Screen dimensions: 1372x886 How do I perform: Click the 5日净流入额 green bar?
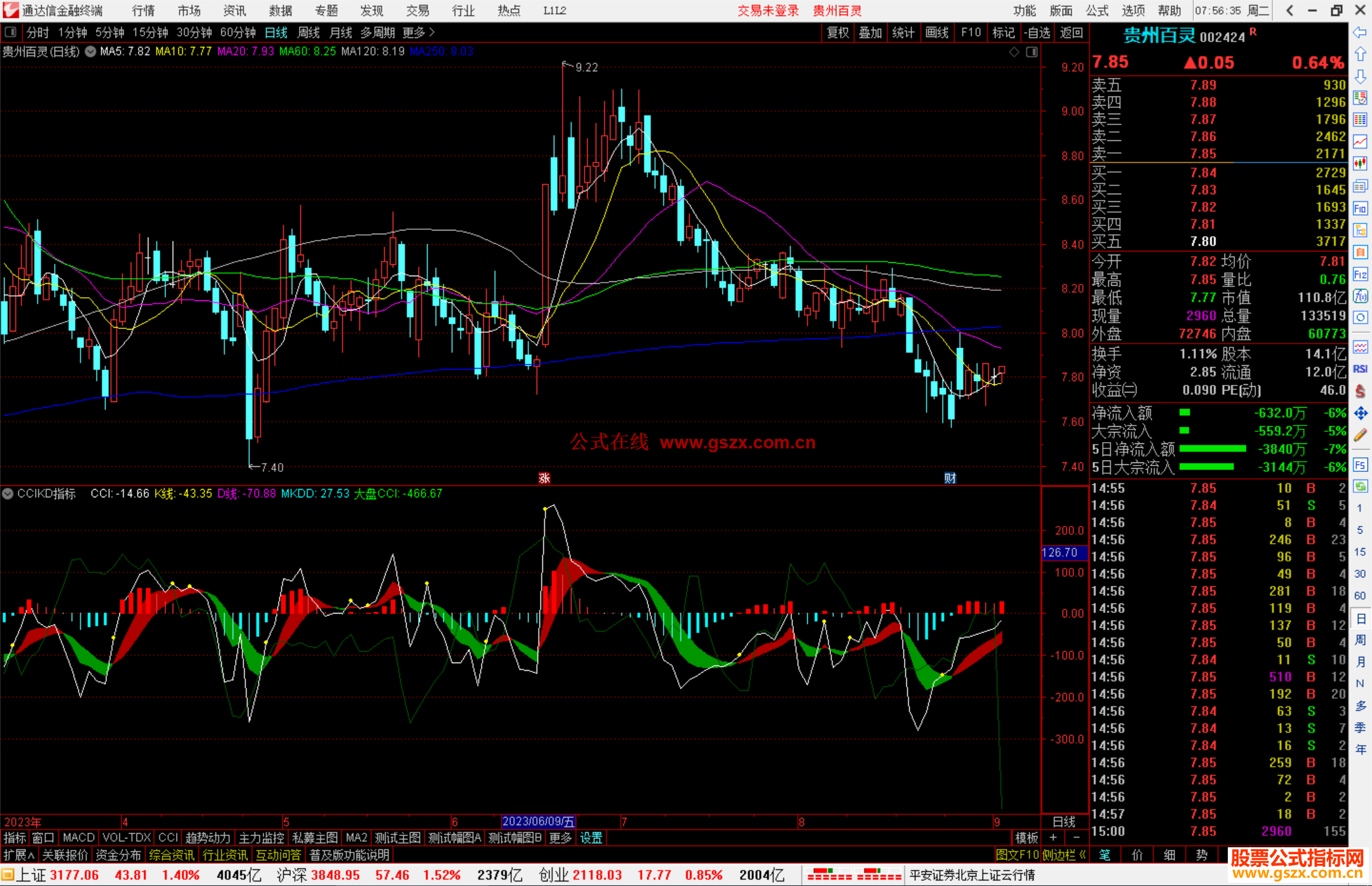point(1212,449)
